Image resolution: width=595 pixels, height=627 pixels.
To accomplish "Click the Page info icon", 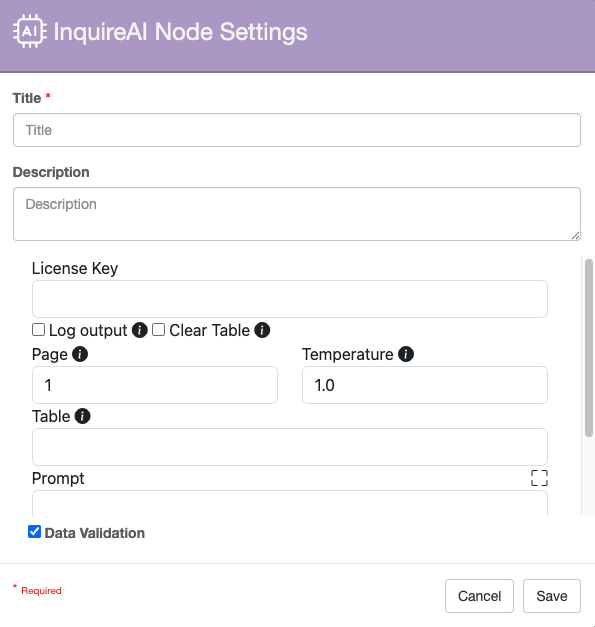I will (80, 354).
